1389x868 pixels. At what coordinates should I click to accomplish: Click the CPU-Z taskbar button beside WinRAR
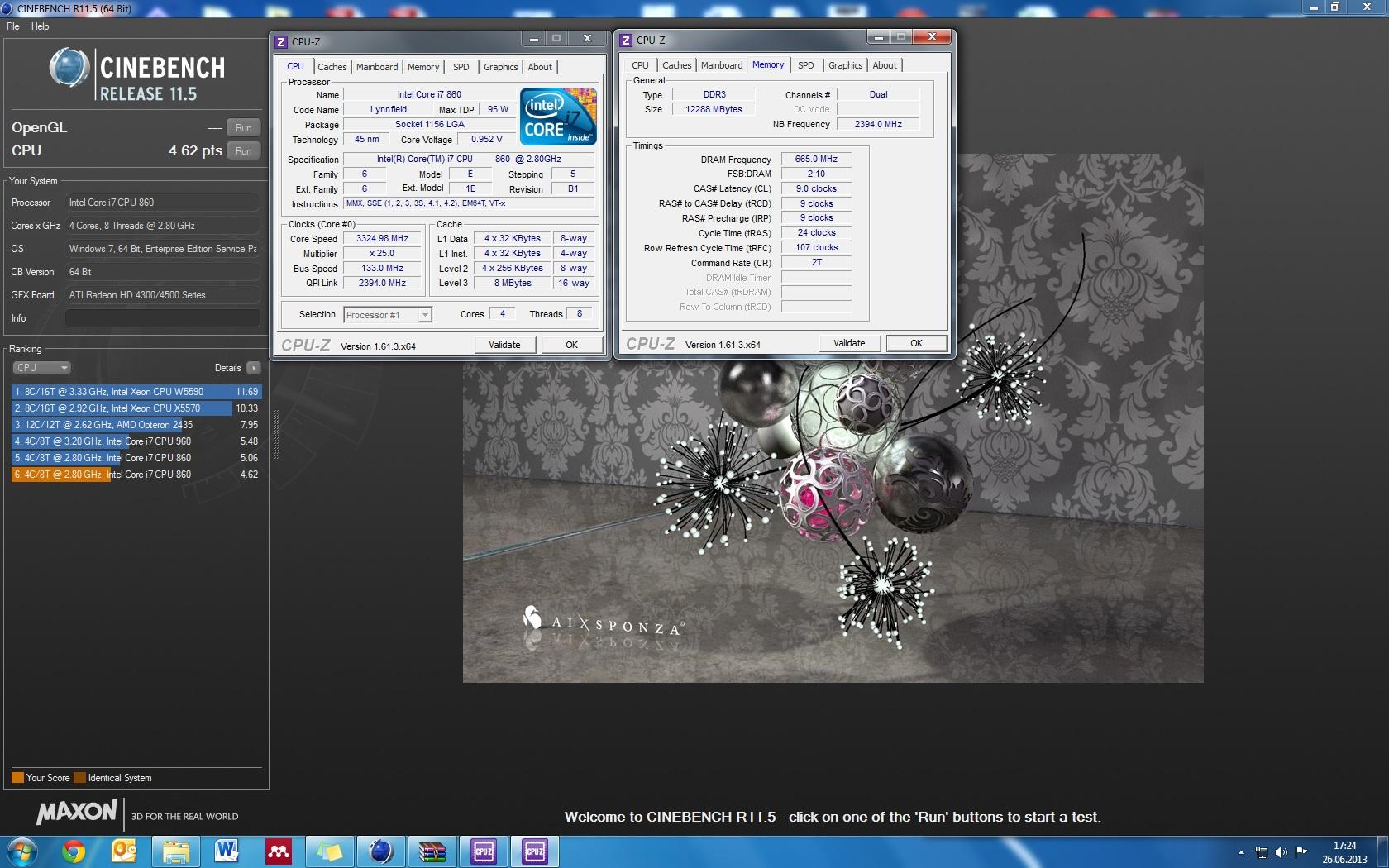click(484, 851)
